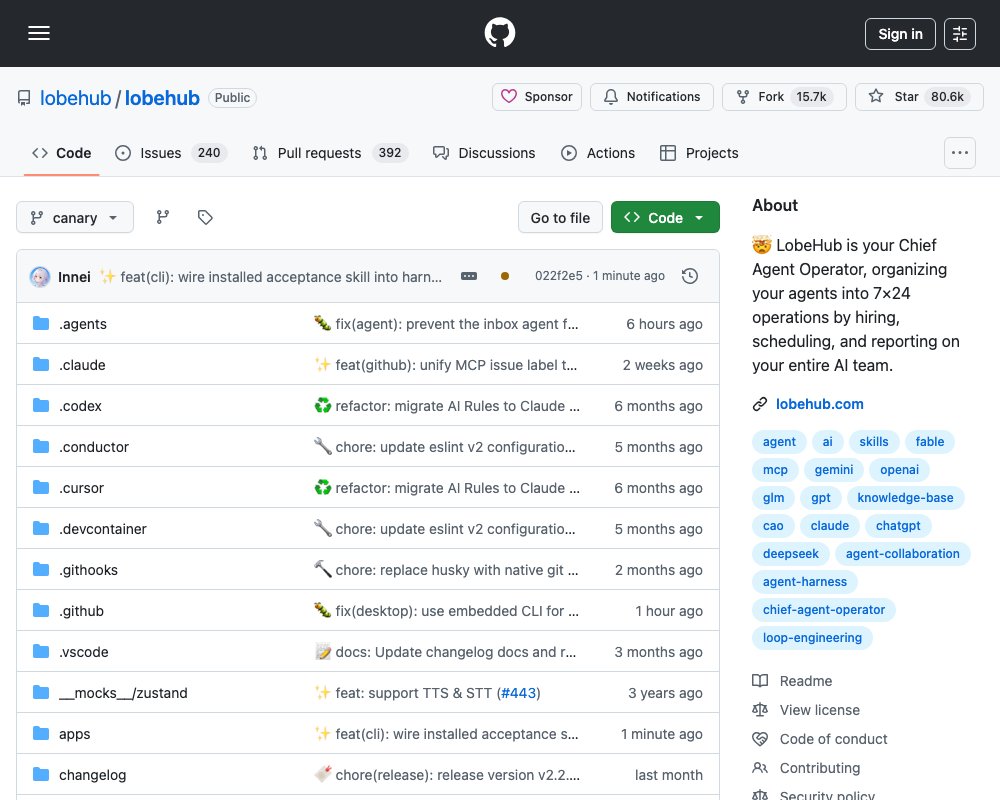Switch to the Issues tab
The image size is (1000, 800).
[x=170, y=153]
